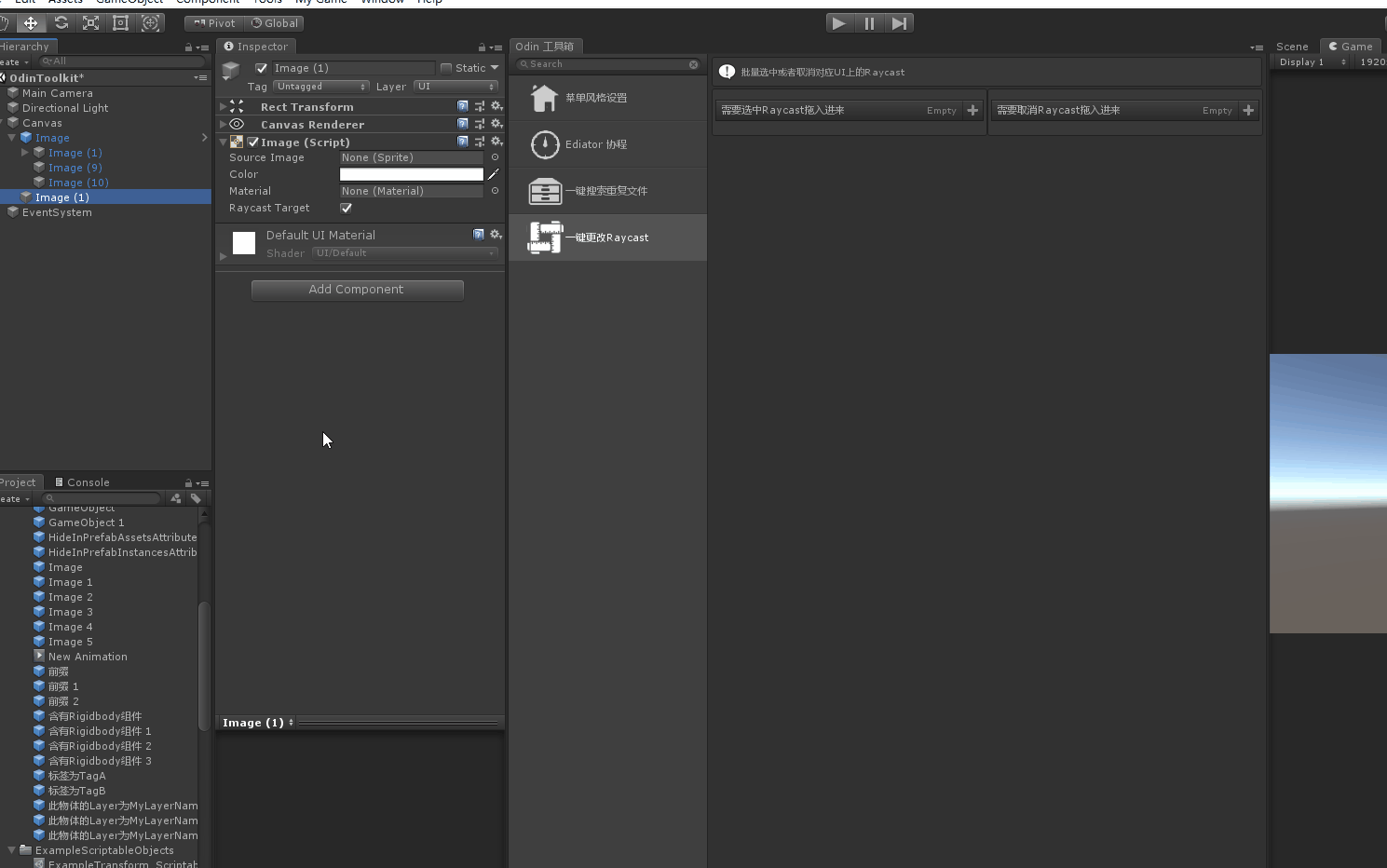Open the Tag dropdown showing Untagged
The width and height of the screenshot is (1387, 868).
tap(321, 87)
